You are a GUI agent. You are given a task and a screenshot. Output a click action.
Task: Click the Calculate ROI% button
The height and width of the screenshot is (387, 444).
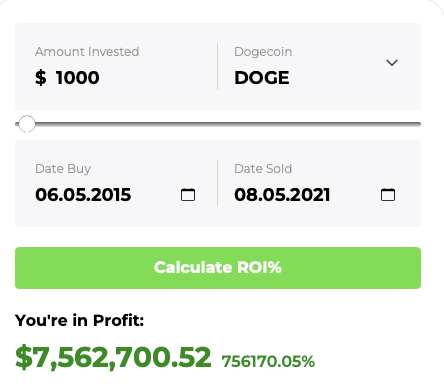[218, 268]
